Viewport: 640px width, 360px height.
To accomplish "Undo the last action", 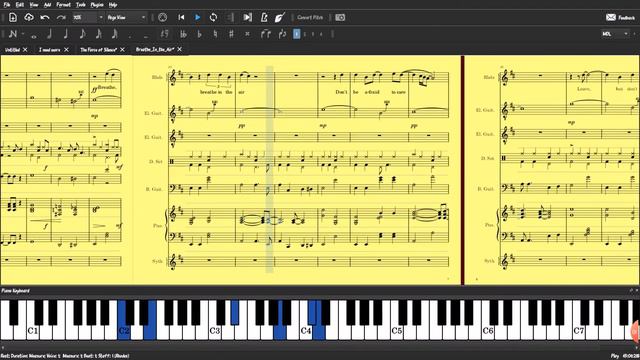I will (45, 17).
